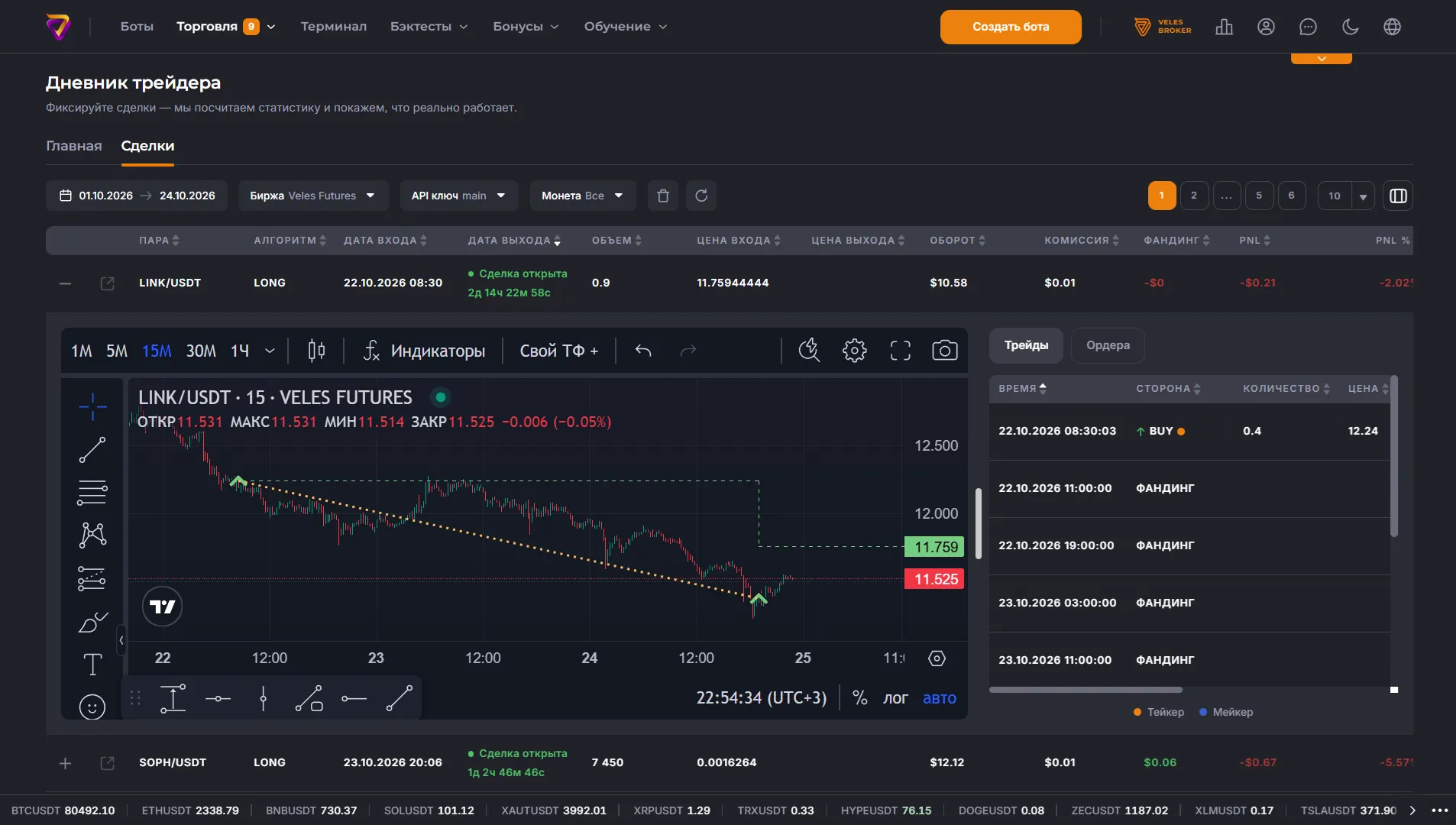The height and width of the screenshot is (825, 1456).
Task: Collapse the LINK/USDT deal row
Action: pyautogui.click(x=66, y=283)
